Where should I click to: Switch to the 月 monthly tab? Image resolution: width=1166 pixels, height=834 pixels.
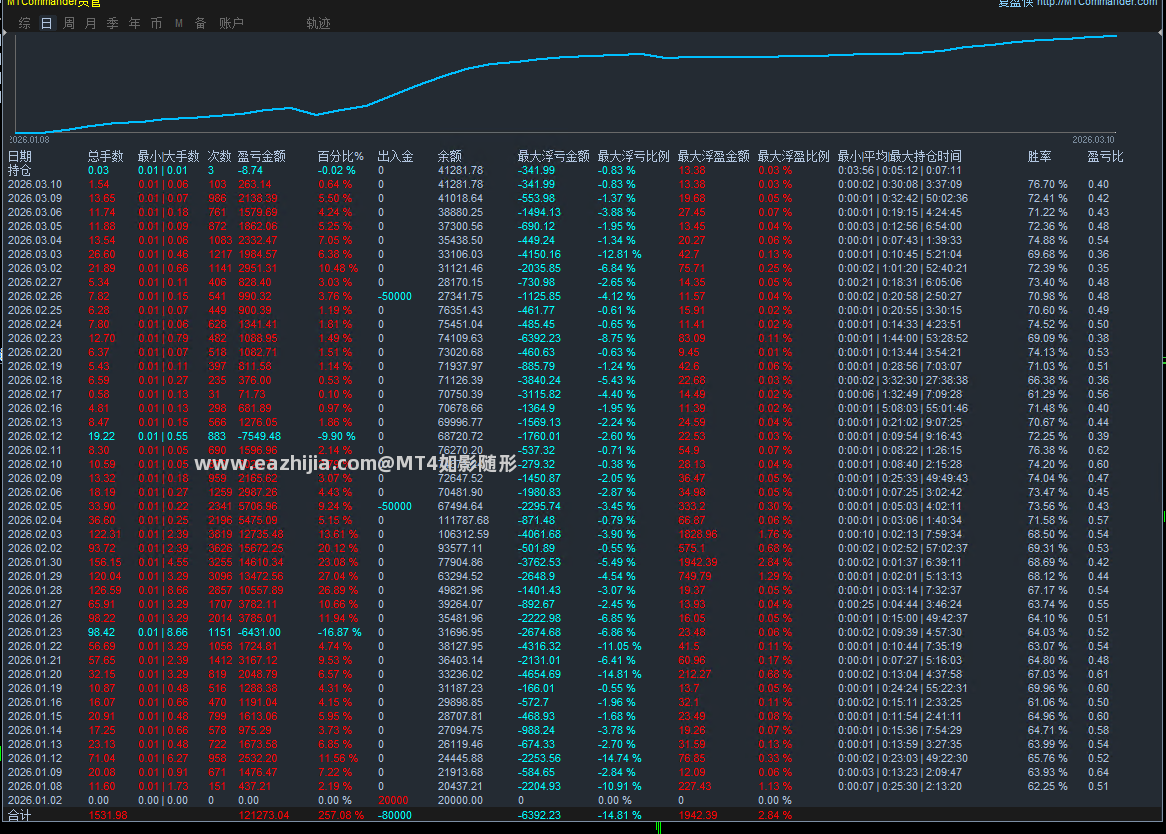tap(91, 24)
